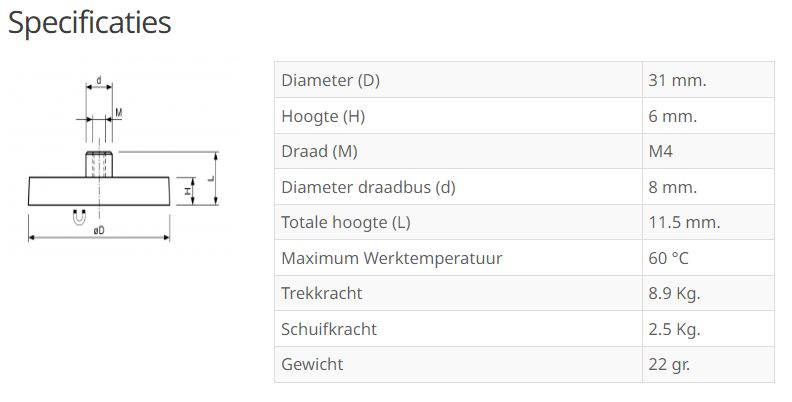
Task: Click the 6 mm. height value
Action: tap(673, 116)
